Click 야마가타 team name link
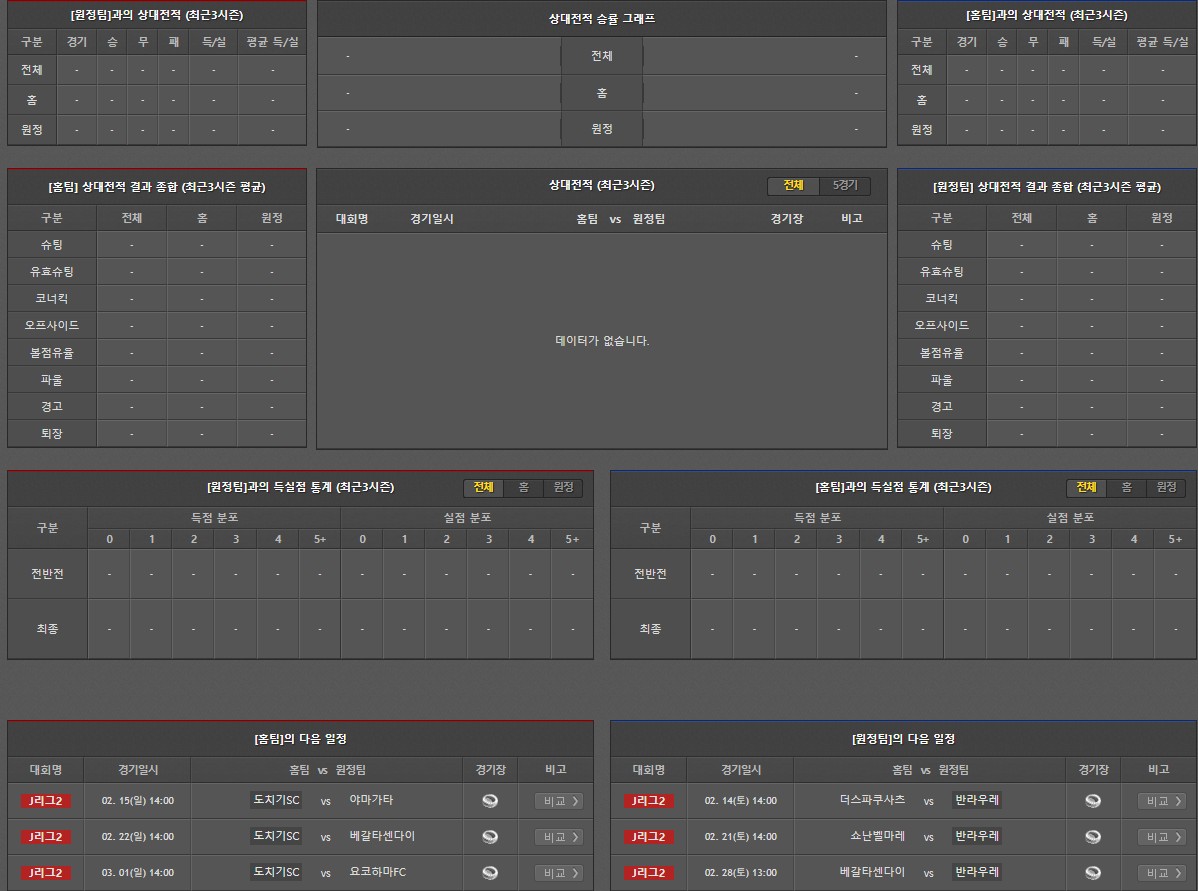This screenshot has height=891, width=1198. [x=371, y=800]
